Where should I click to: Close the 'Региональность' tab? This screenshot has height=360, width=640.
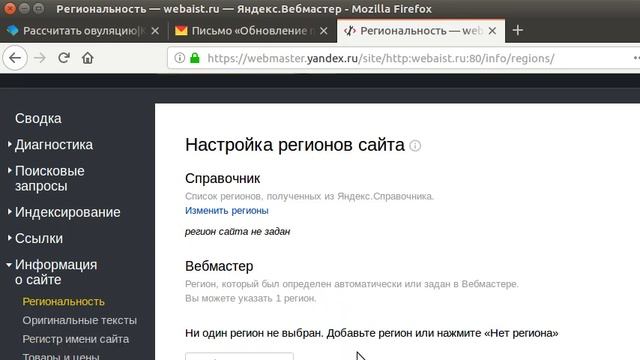tap(492, 31)
